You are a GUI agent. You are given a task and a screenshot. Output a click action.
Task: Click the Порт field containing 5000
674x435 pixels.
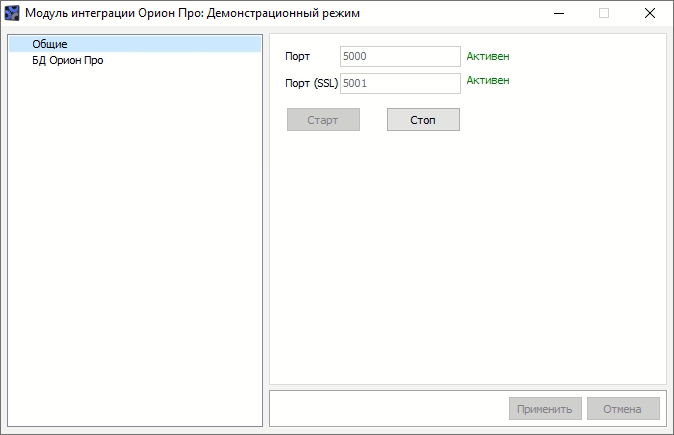pos(400,56)
